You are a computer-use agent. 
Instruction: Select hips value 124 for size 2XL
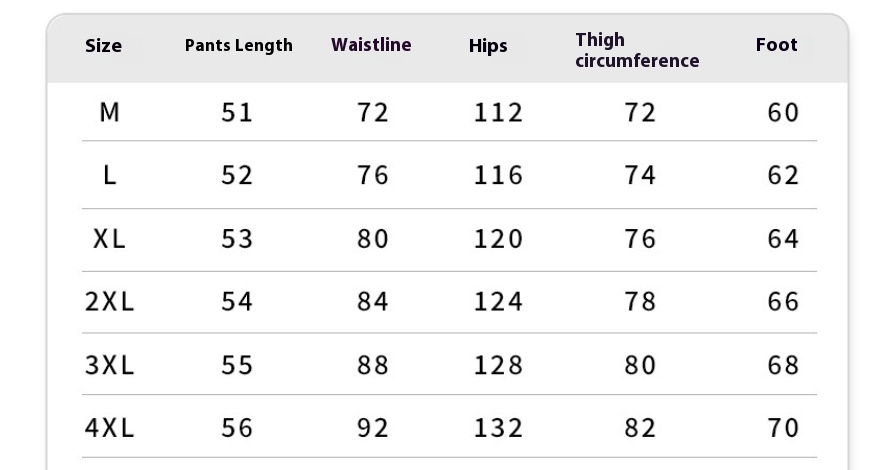[x=498, y=302]
